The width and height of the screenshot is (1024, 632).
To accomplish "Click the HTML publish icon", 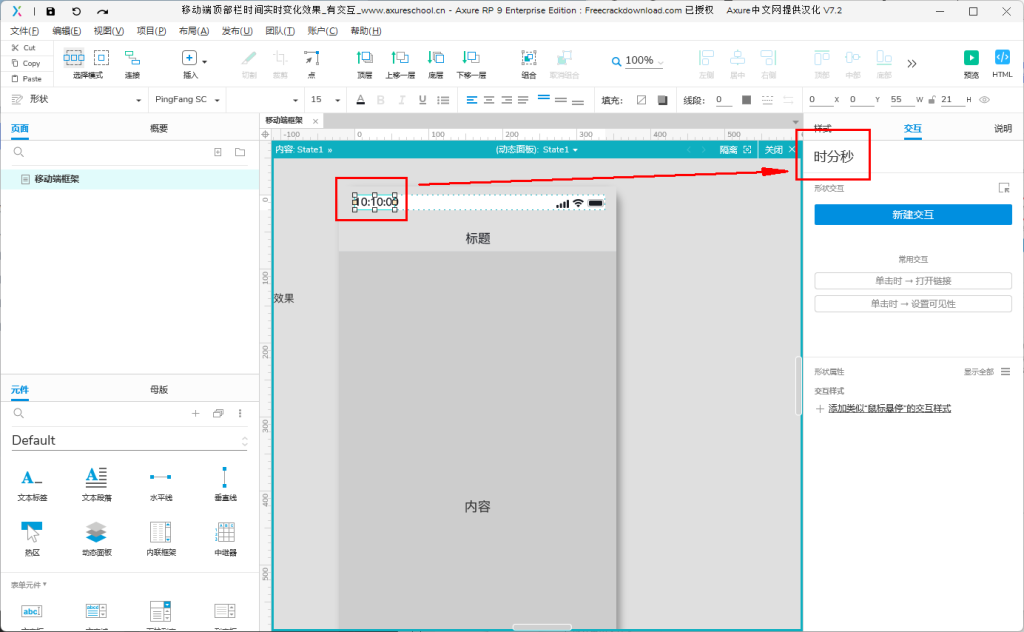I will (x=1002, y=58).
